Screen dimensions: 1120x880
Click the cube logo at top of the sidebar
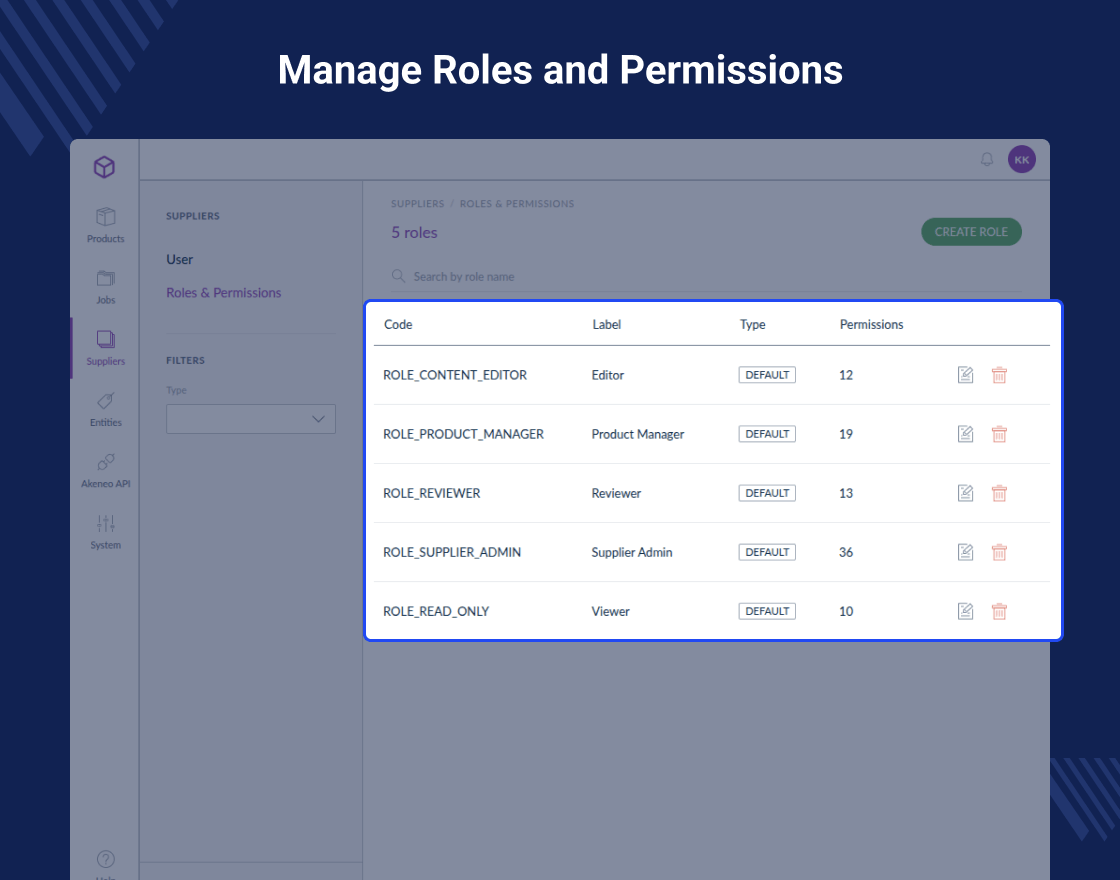pos(104,167)
